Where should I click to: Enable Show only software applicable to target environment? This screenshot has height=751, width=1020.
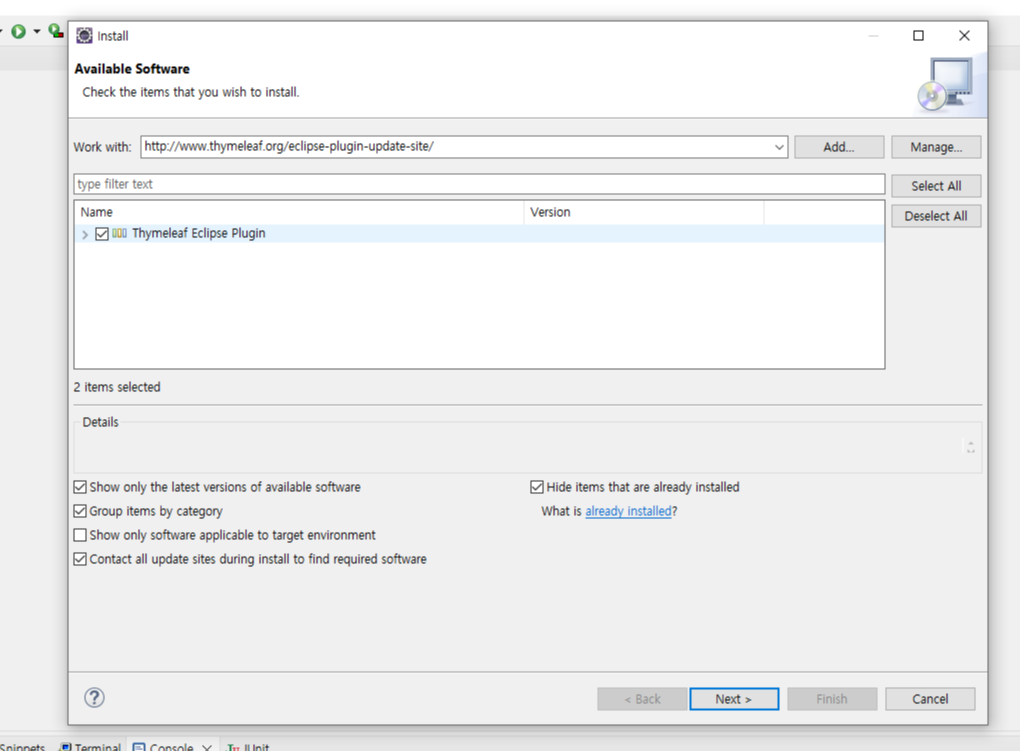click(x=80, y=535)
